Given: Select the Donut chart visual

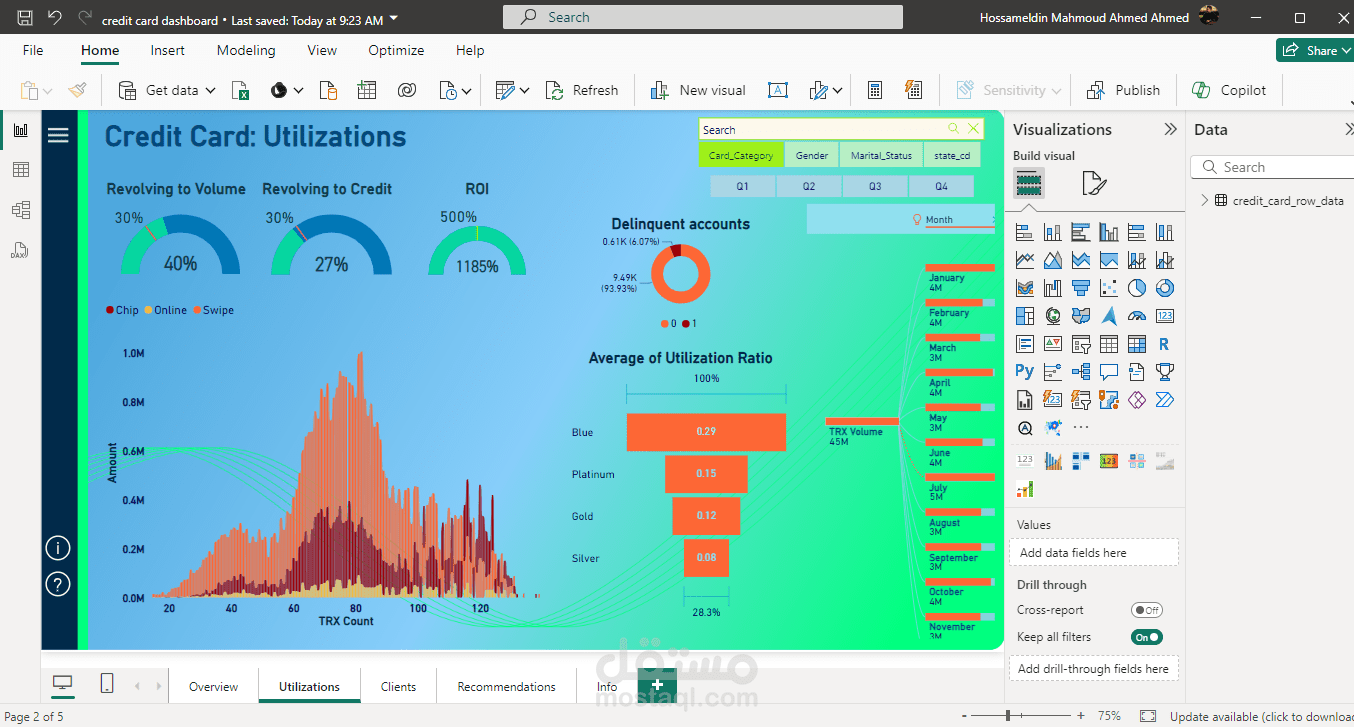Looking at the screenshot, I should [1165, 288].
